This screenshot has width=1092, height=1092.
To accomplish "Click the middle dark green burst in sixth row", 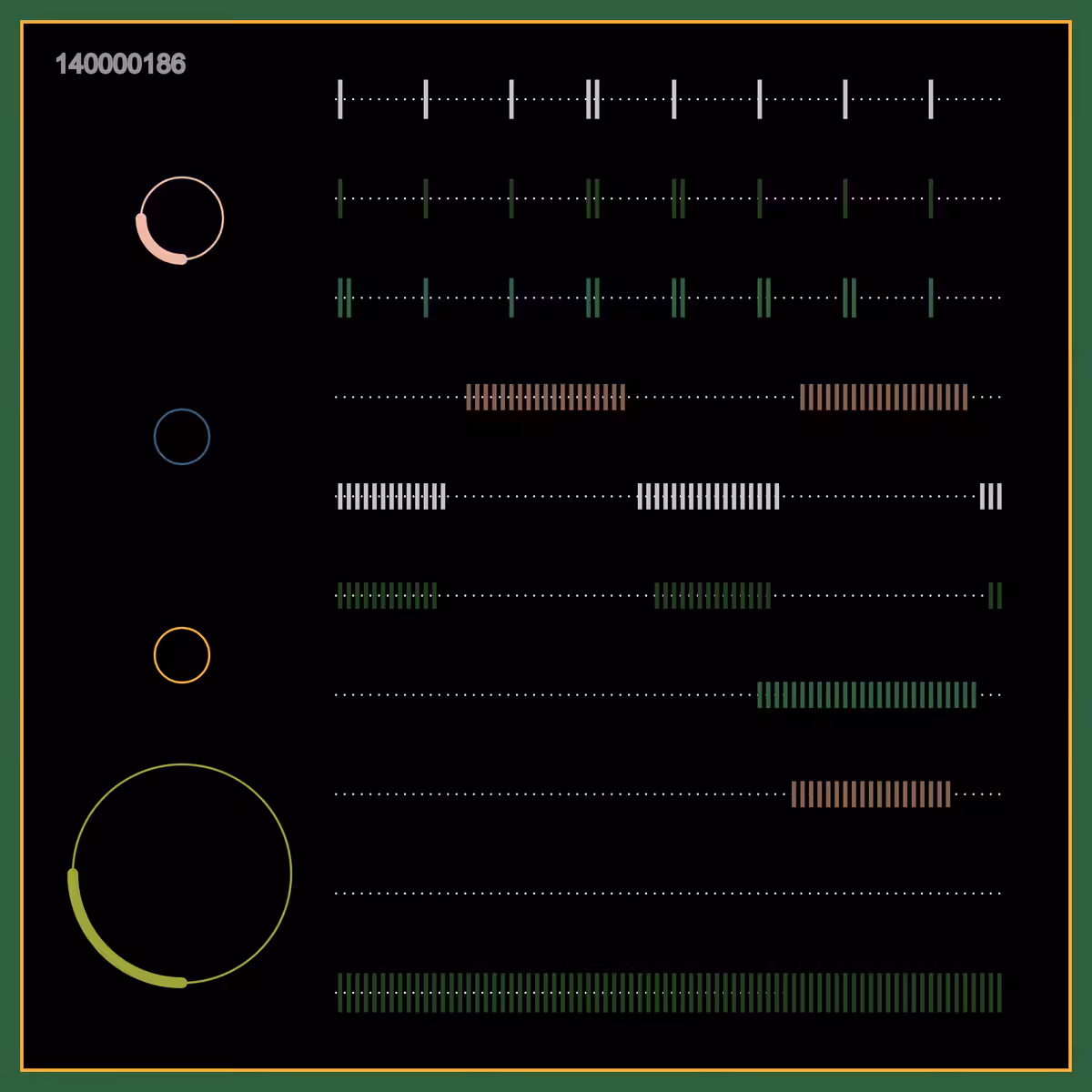I will (713, 596).
